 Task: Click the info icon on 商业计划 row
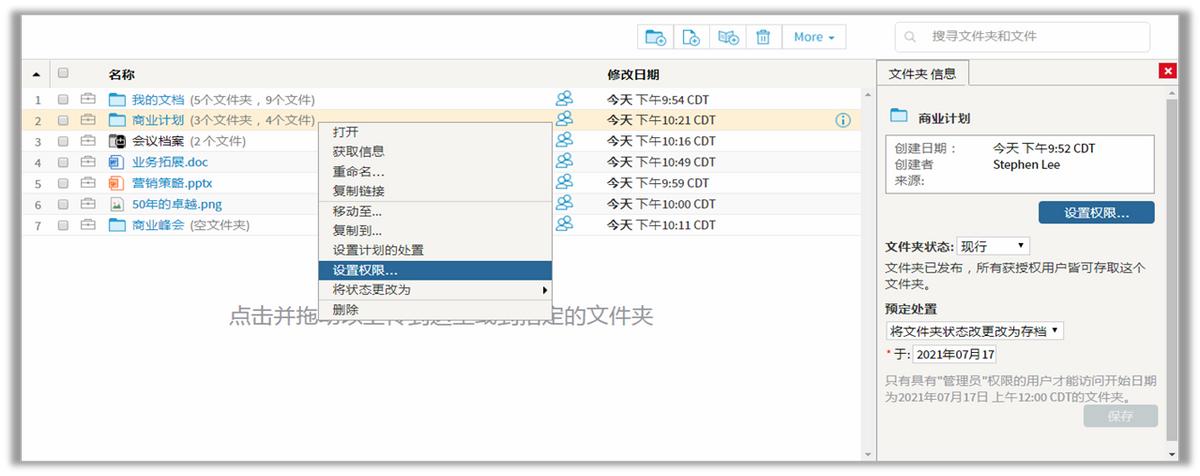pyautogui.click(x=842, y=120)
